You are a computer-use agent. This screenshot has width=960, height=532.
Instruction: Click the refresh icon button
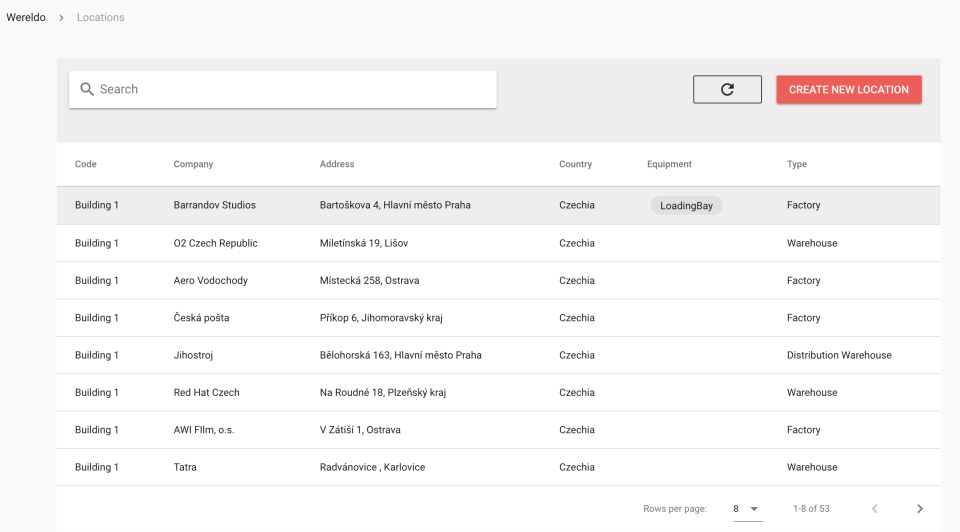point(727,89)
